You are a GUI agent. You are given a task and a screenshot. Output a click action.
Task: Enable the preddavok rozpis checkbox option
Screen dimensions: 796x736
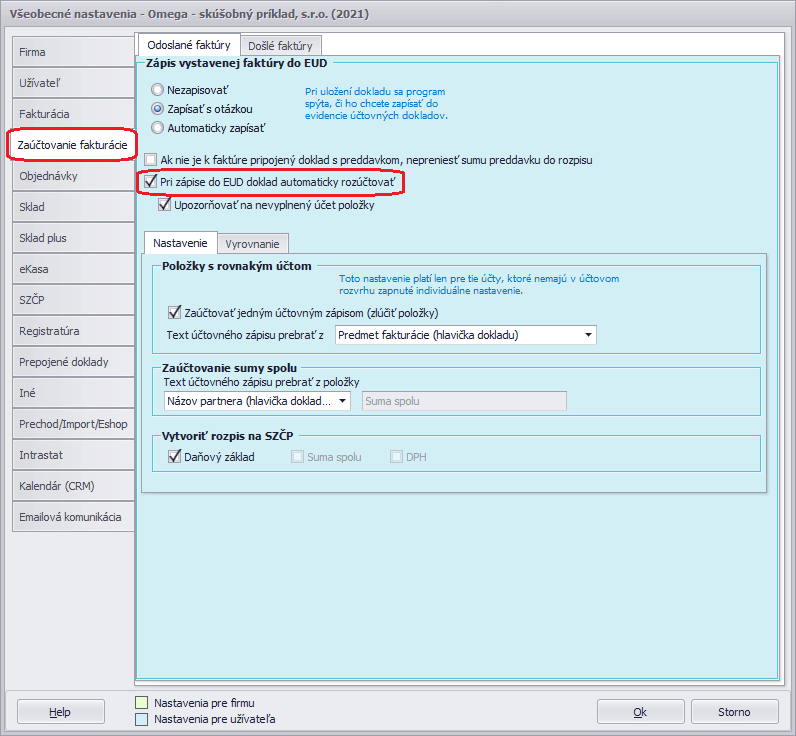pos(151,159)
